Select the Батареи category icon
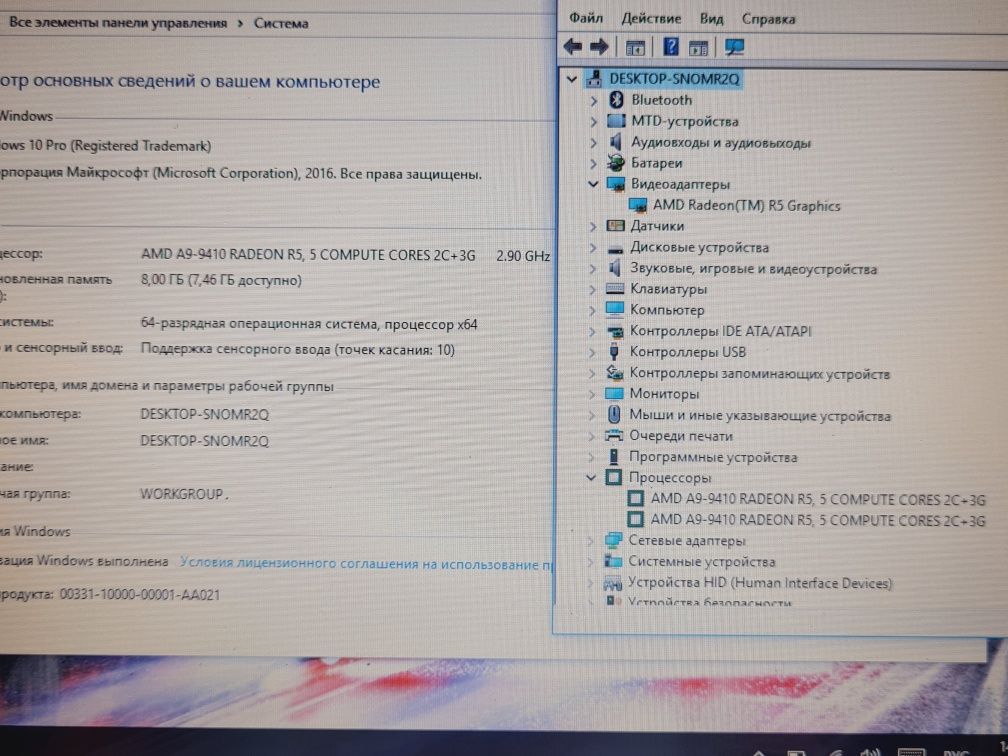The image size is (1008, 756). tap(616, 163)
